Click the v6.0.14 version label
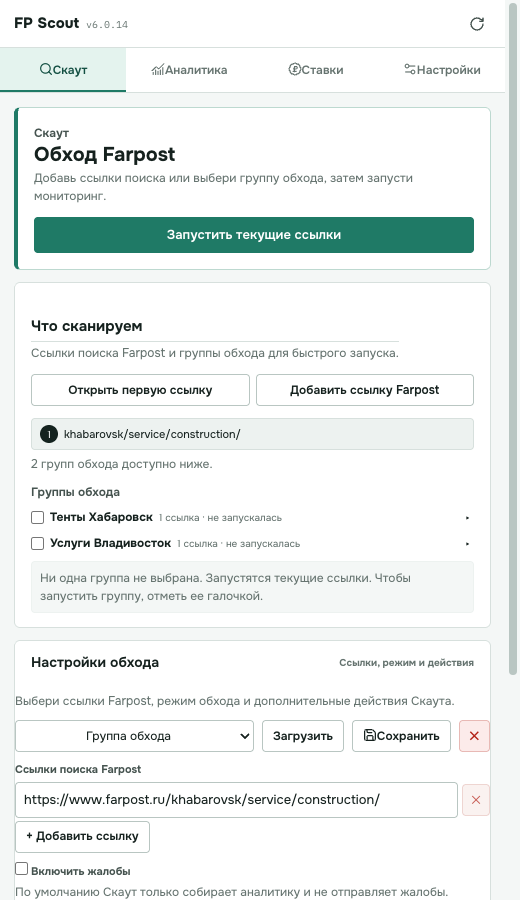 pos(107,25)
